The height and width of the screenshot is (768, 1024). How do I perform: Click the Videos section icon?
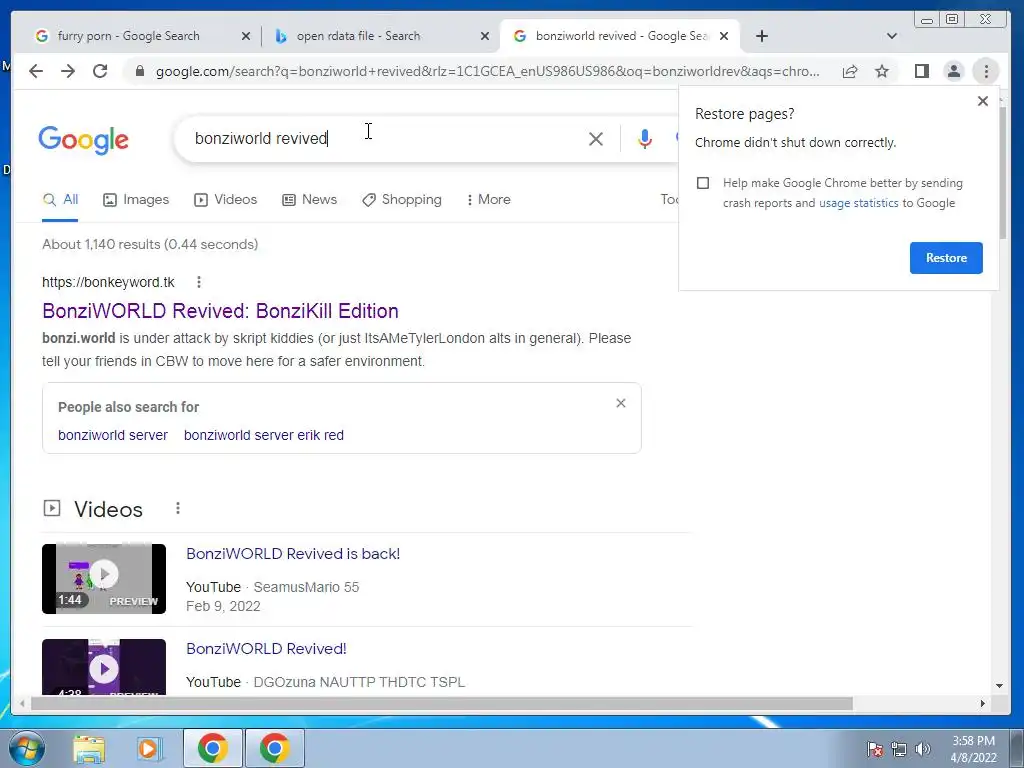(x=52, y=508)
